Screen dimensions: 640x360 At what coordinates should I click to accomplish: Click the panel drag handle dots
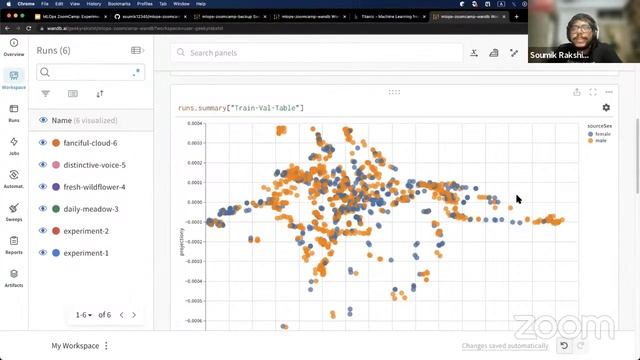click(394, 92)
